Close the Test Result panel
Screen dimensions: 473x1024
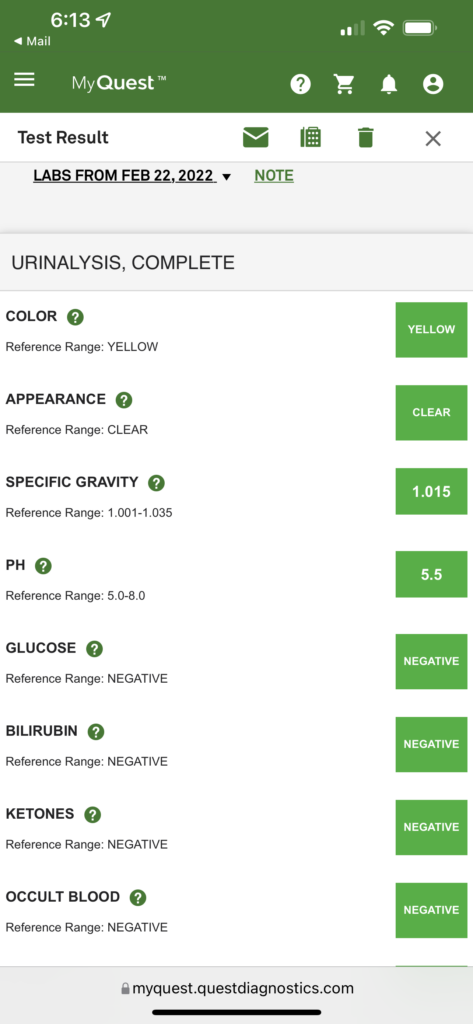pos(433,138)
